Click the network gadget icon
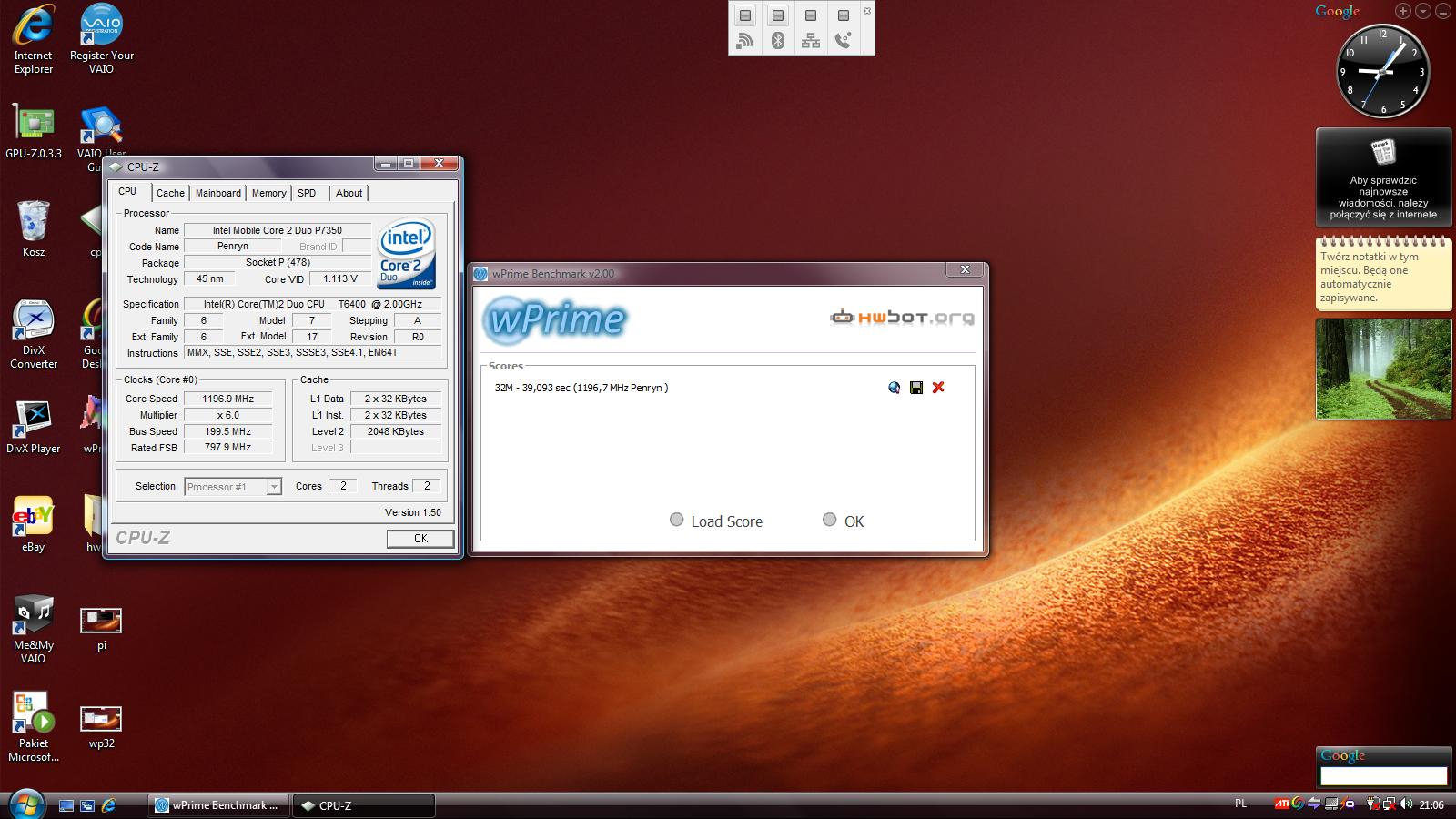Image resolution: width=1456 pixels, height=819 pixels. pos(811,41)
